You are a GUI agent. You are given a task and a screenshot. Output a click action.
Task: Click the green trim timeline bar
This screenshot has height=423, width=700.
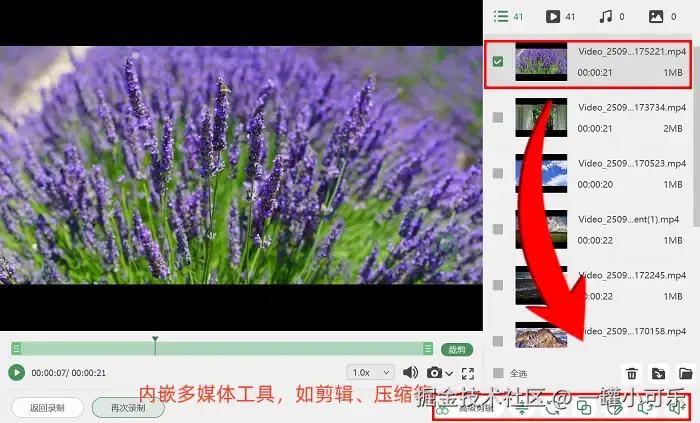pos(222,348)
